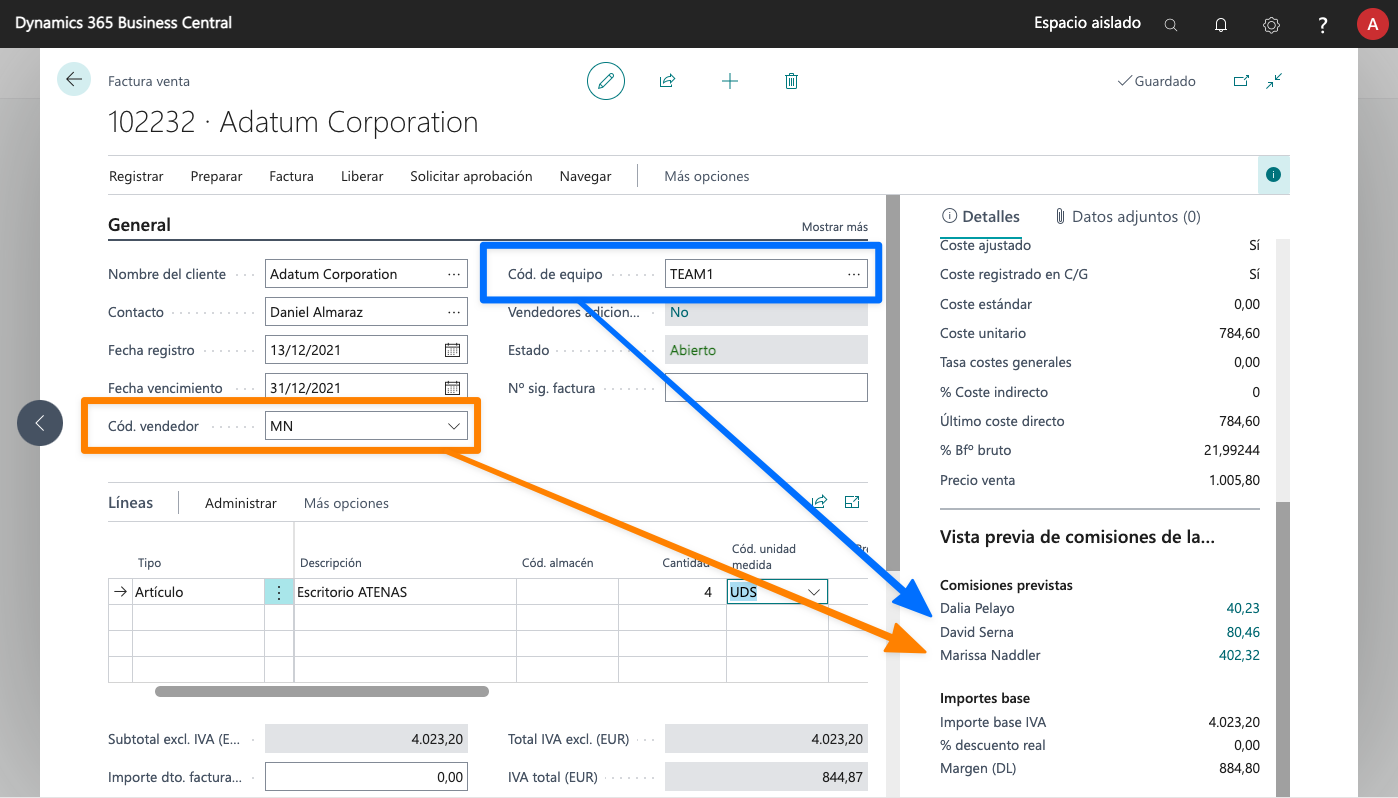Screen dimensions: 1398x798
Task: Open the Liberar menu
Action: [362, 176]
